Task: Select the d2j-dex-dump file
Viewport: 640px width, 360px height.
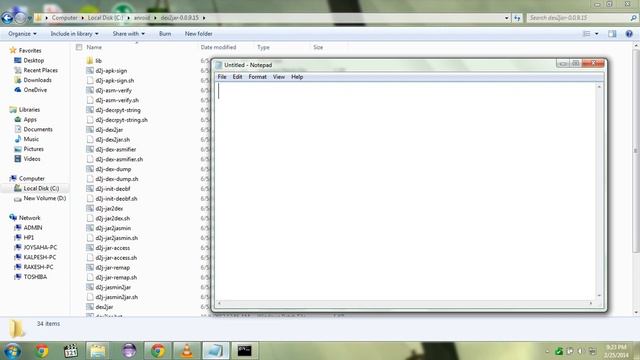Action: tap(113, 169)
